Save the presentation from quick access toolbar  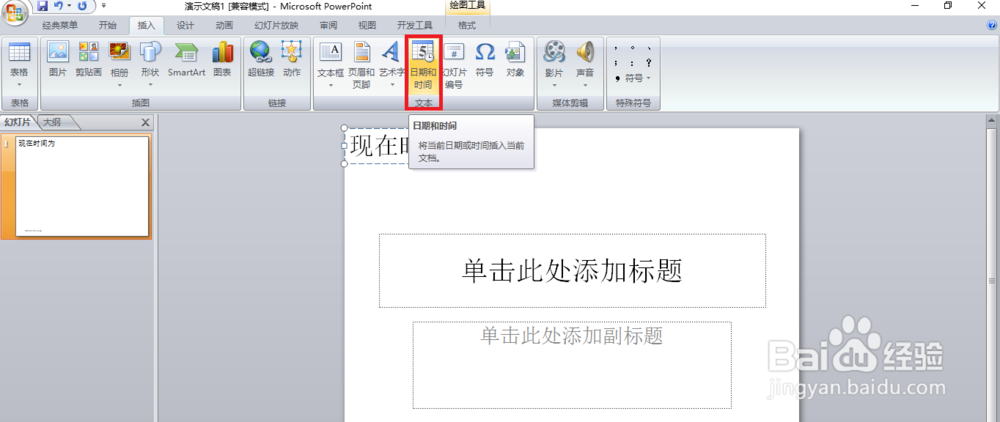tap(43, 6)
